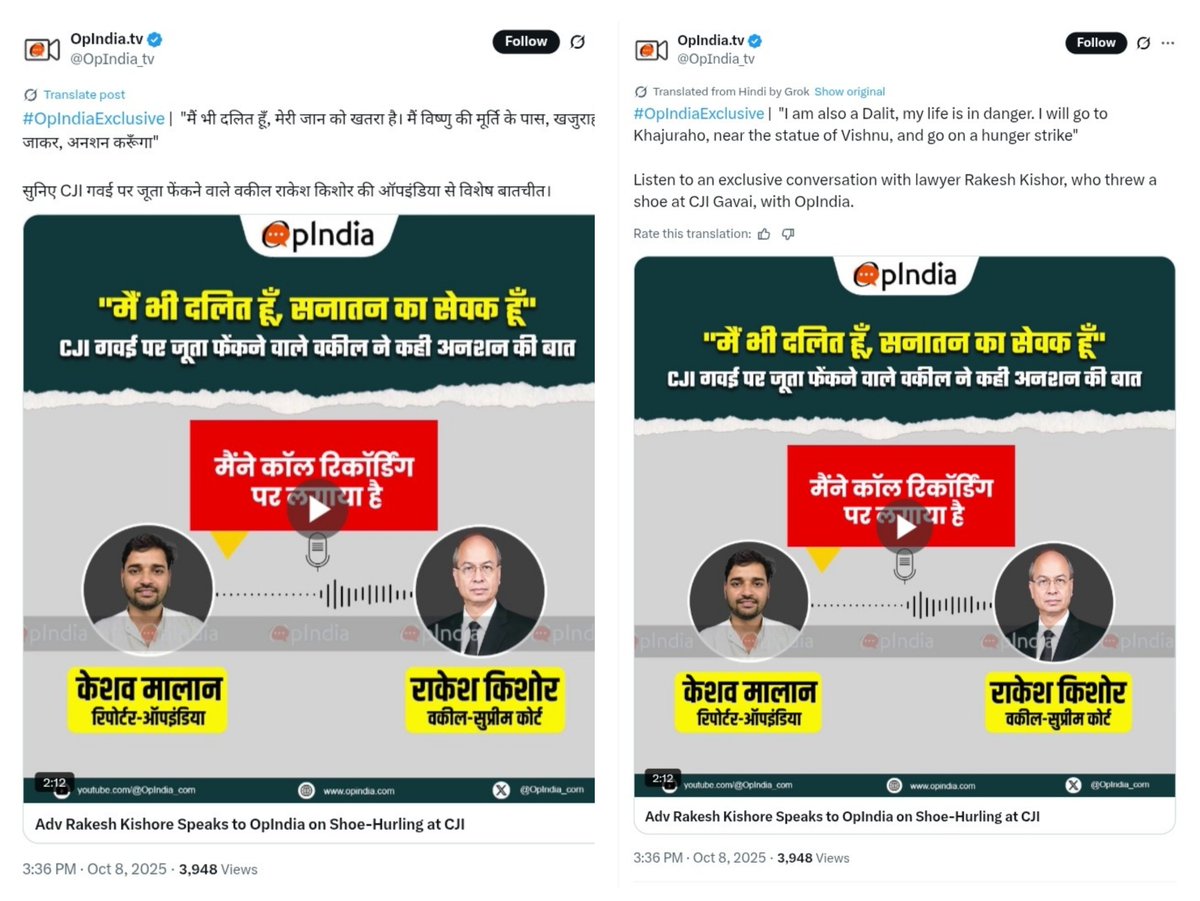Follow OpIndia.tv from the English translated post
Viewport: 1200px width, 901px height.
pos(1096,43)
